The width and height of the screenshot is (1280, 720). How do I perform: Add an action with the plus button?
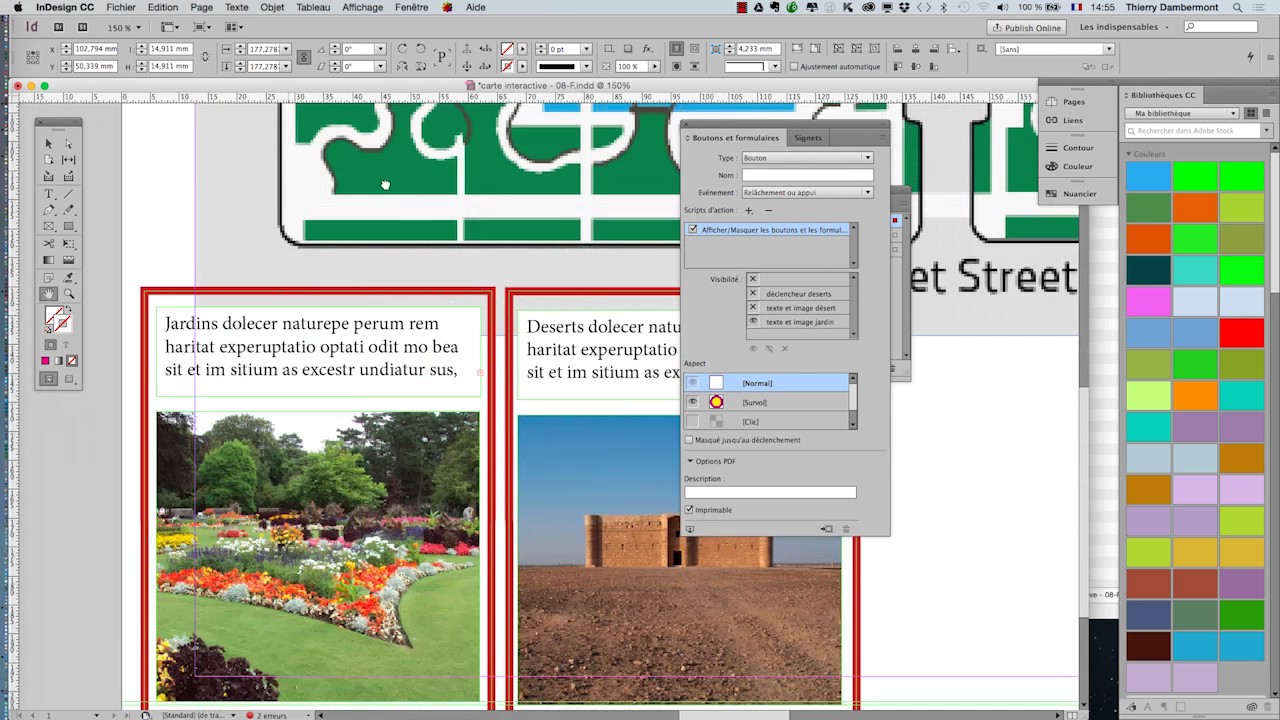tap(748, 210)
